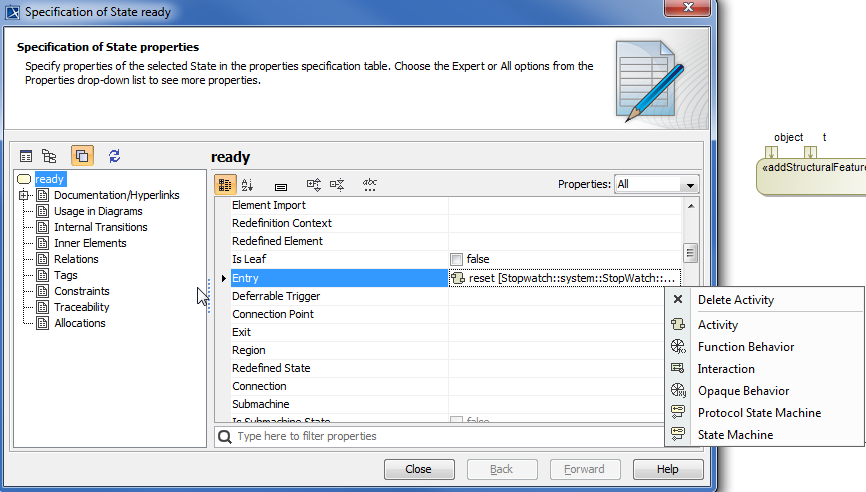866x492 pixels.
Task: Choose Opaque Behavior menu entry
Action: point(764,391)
